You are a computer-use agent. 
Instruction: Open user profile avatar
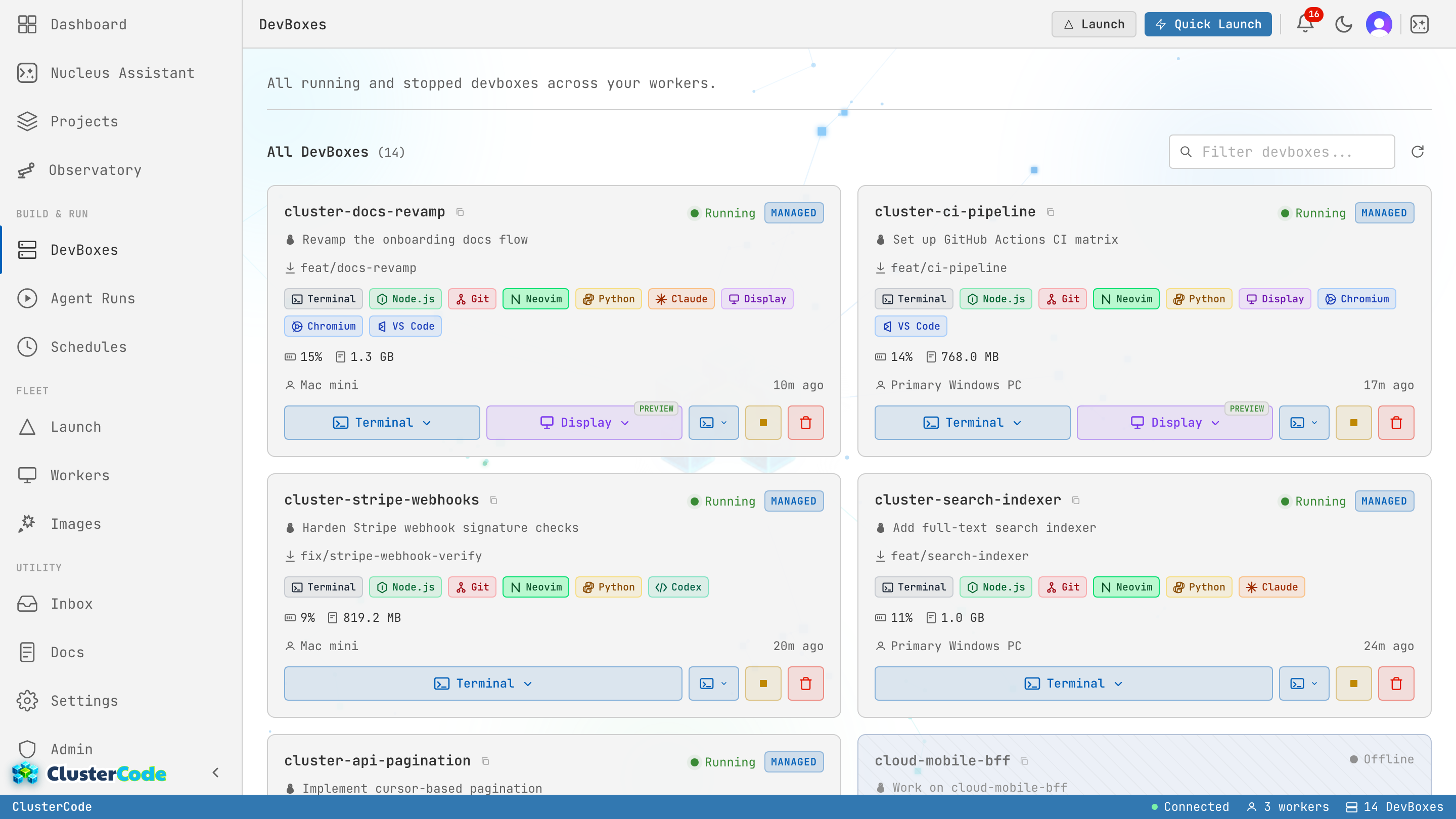(x=1379, y=24)
